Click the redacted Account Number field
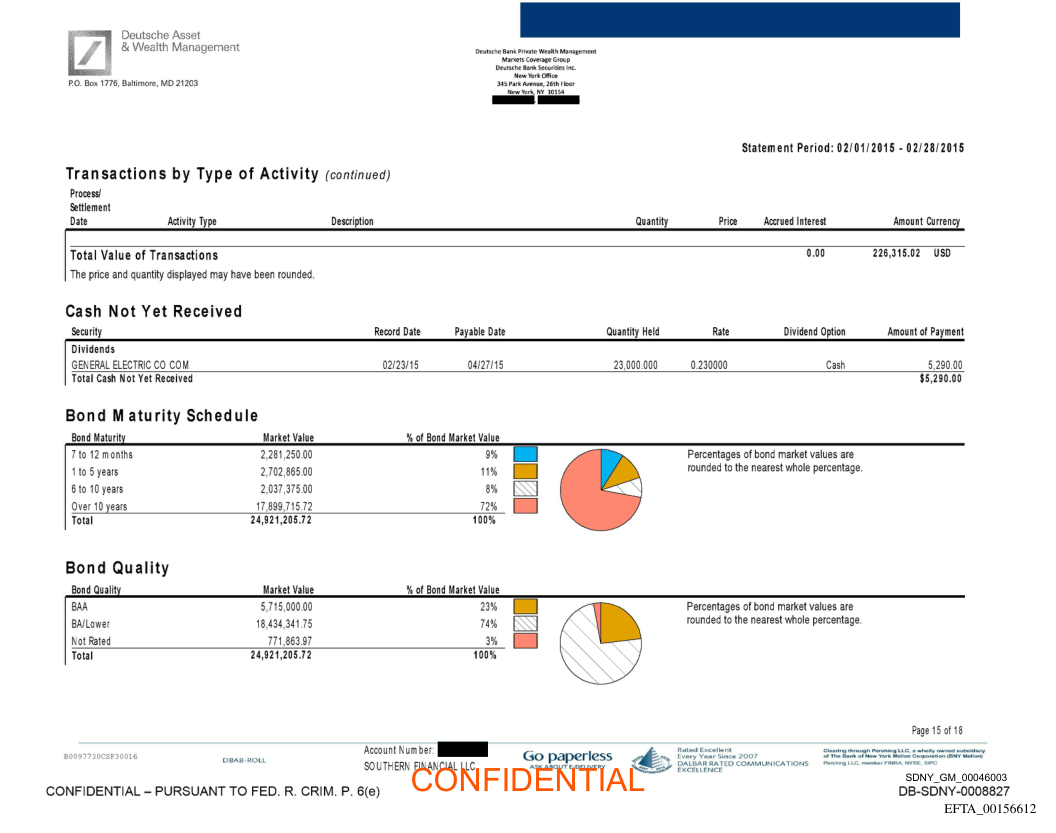Viewport: 1056px width, 833px height. (x=462, y=749)
